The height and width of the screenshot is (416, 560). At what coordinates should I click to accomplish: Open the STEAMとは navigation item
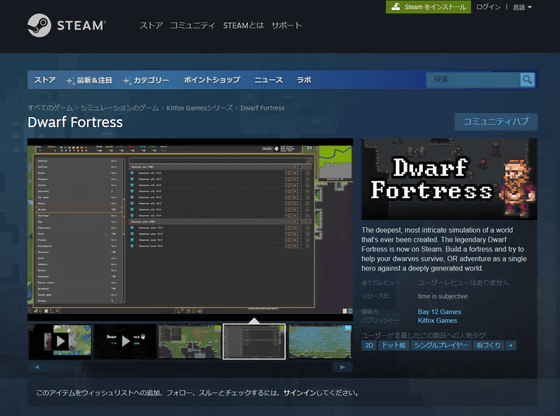tap(243, 25)
